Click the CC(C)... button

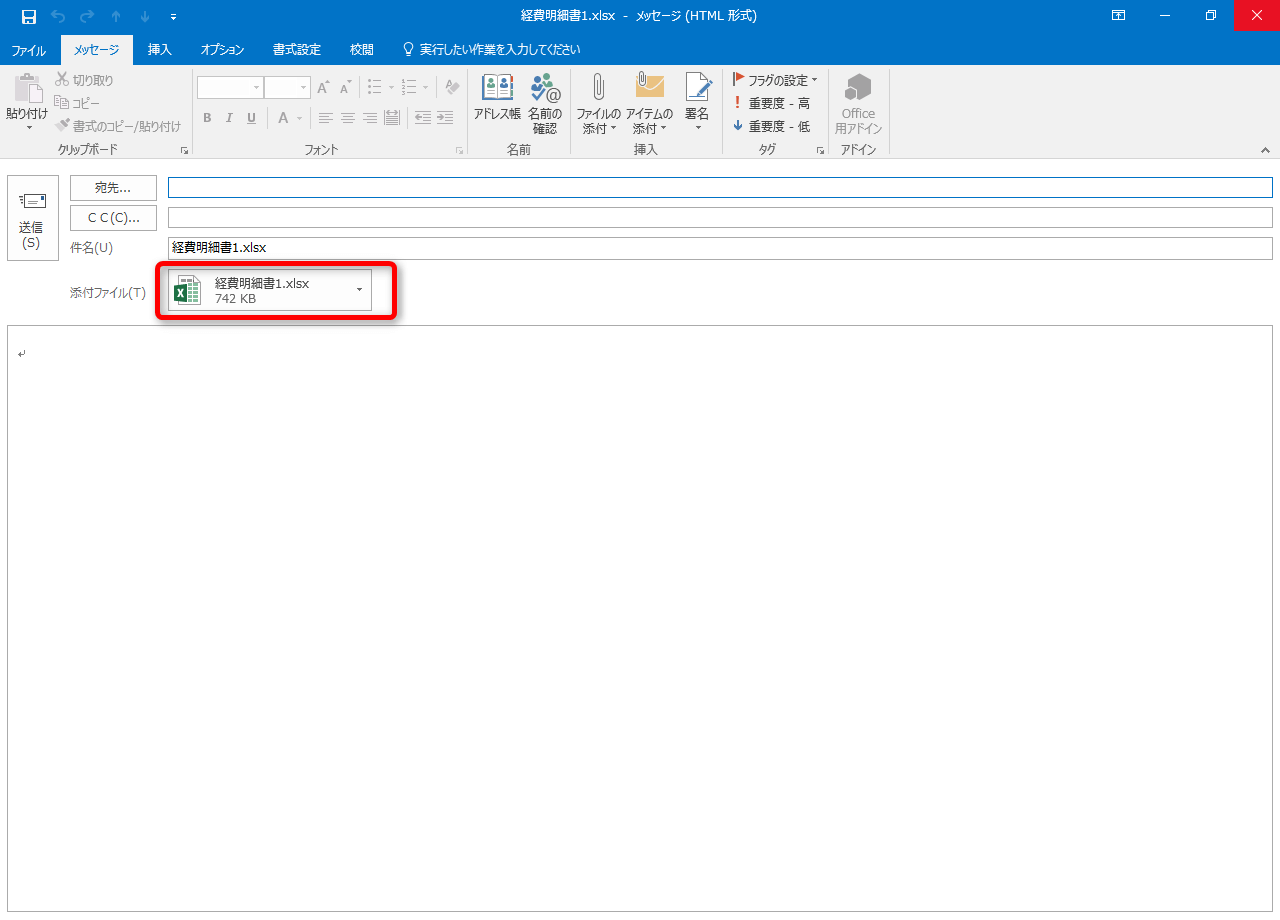pos(113,218)
